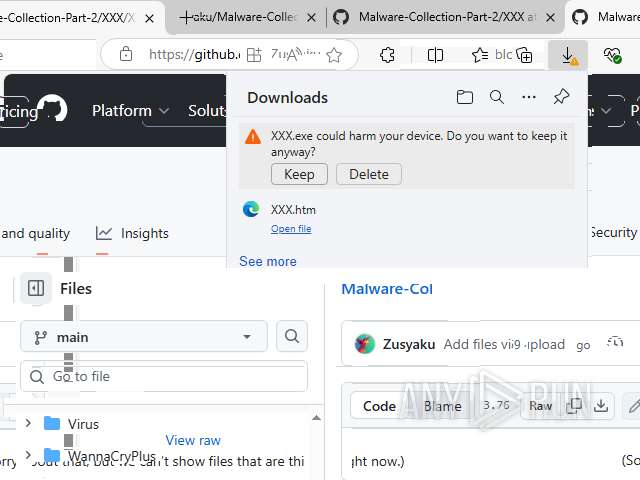Click See more downloads

(x=268, y=261)
